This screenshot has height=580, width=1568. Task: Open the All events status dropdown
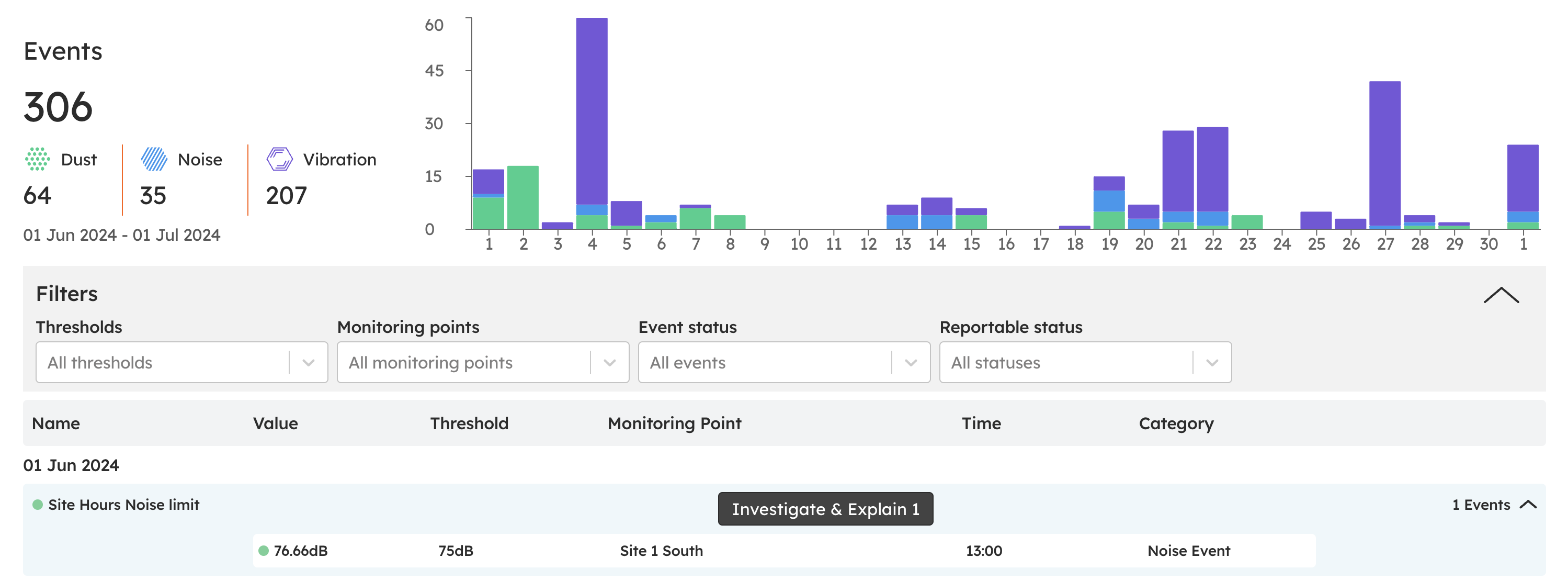click(x=783, y=362)
